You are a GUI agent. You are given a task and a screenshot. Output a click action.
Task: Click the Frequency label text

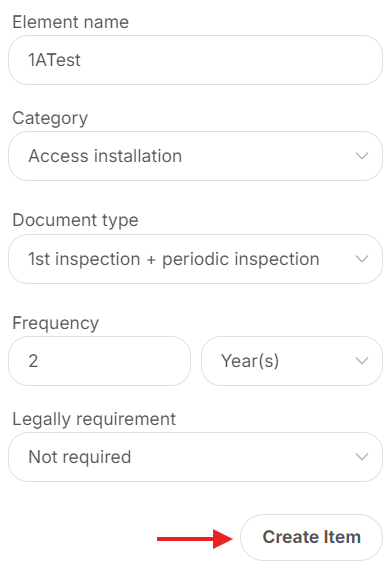(x=55, y=323)
